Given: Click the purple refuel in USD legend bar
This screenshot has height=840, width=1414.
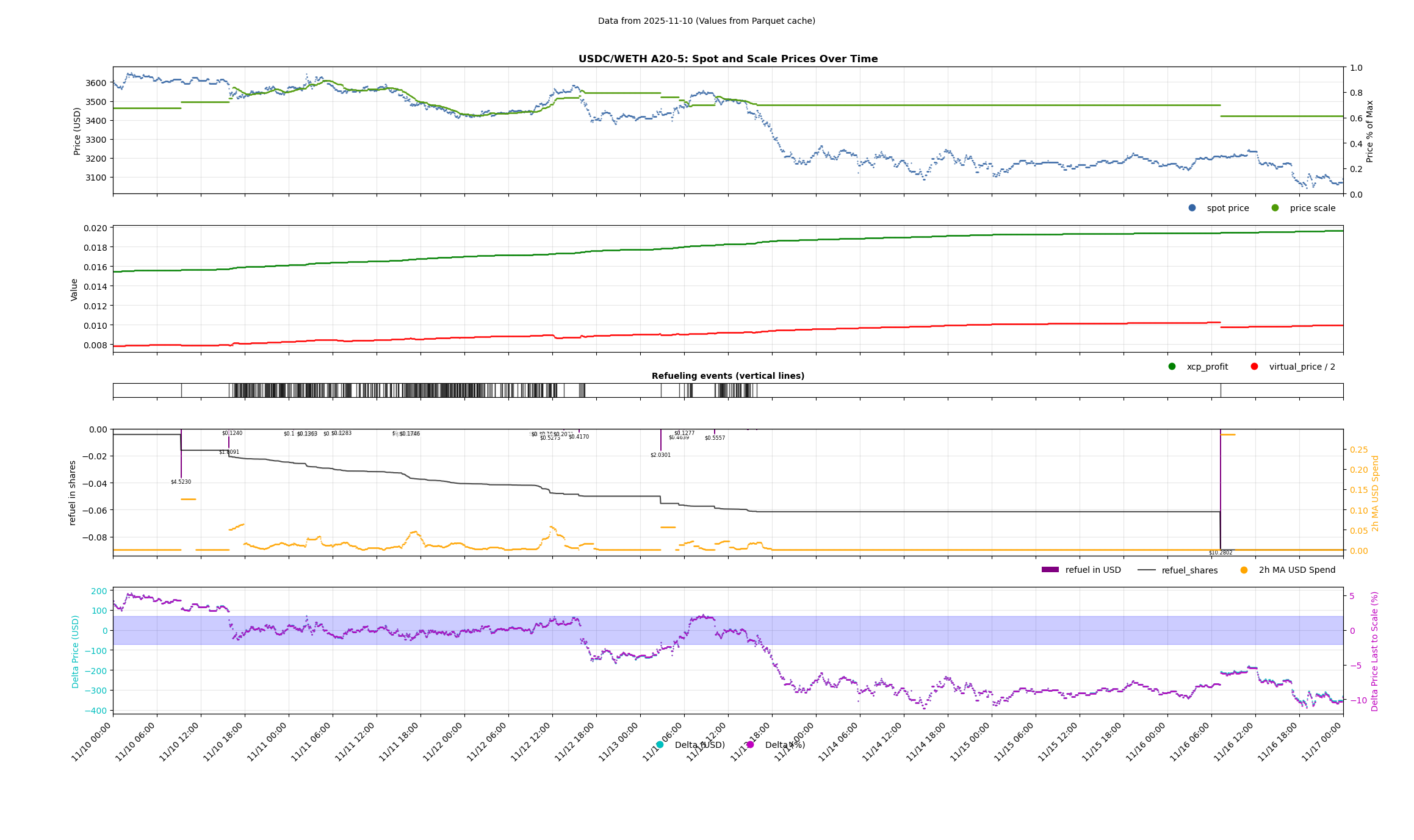Looking at the screenshot, I should 1050,570.
